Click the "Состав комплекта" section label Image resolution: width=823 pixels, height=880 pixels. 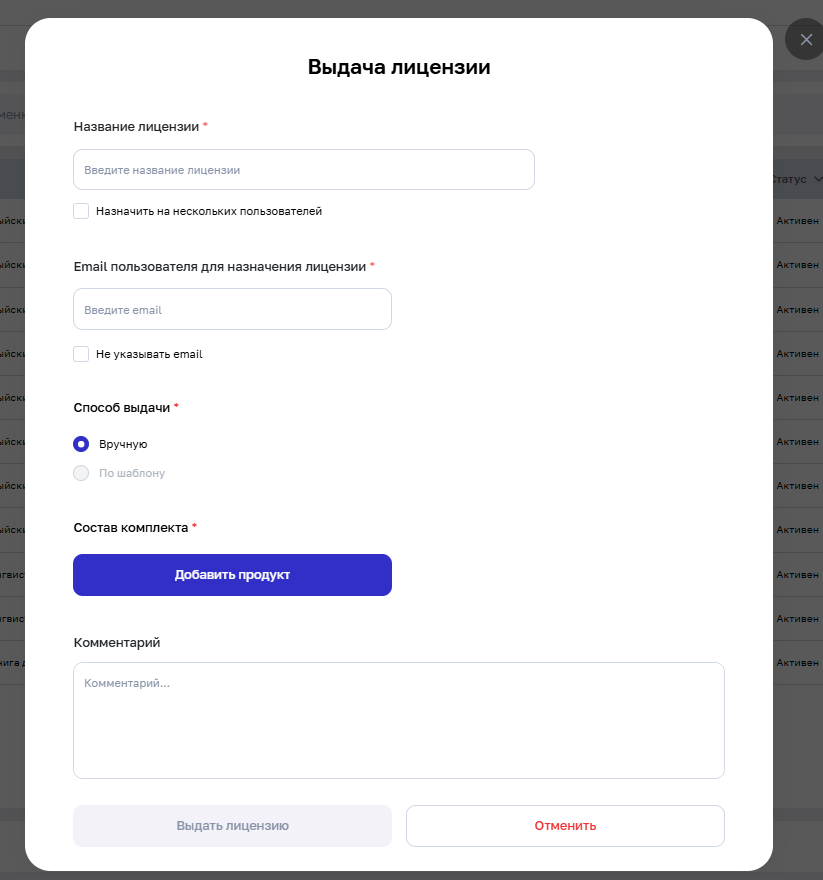[131, 527]
